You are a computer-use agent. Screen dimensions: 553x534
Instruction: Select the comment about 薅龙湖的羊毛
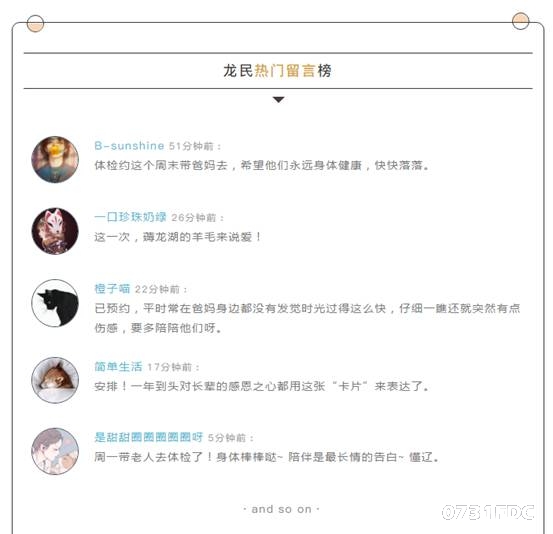click(178, 237)
